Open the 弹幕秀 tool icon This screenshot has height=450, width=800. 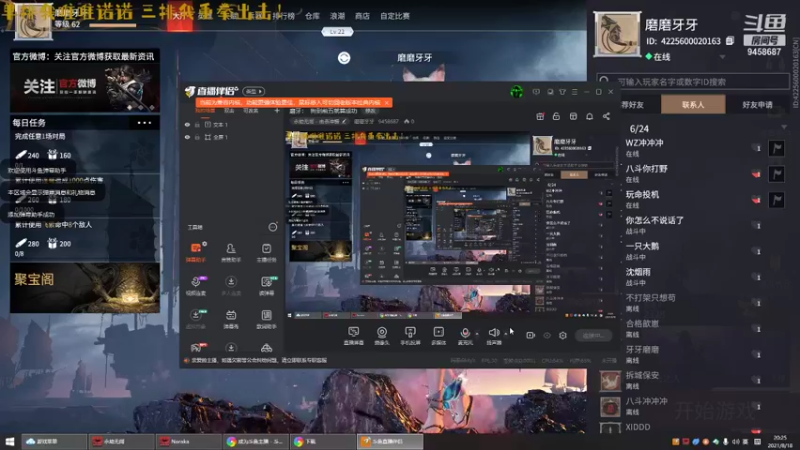(231, 319)
